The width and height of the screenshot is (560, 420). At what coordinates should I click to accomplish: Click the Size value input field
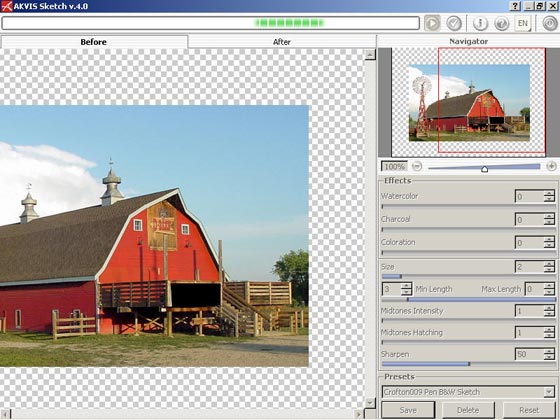[x=530, y=267]
